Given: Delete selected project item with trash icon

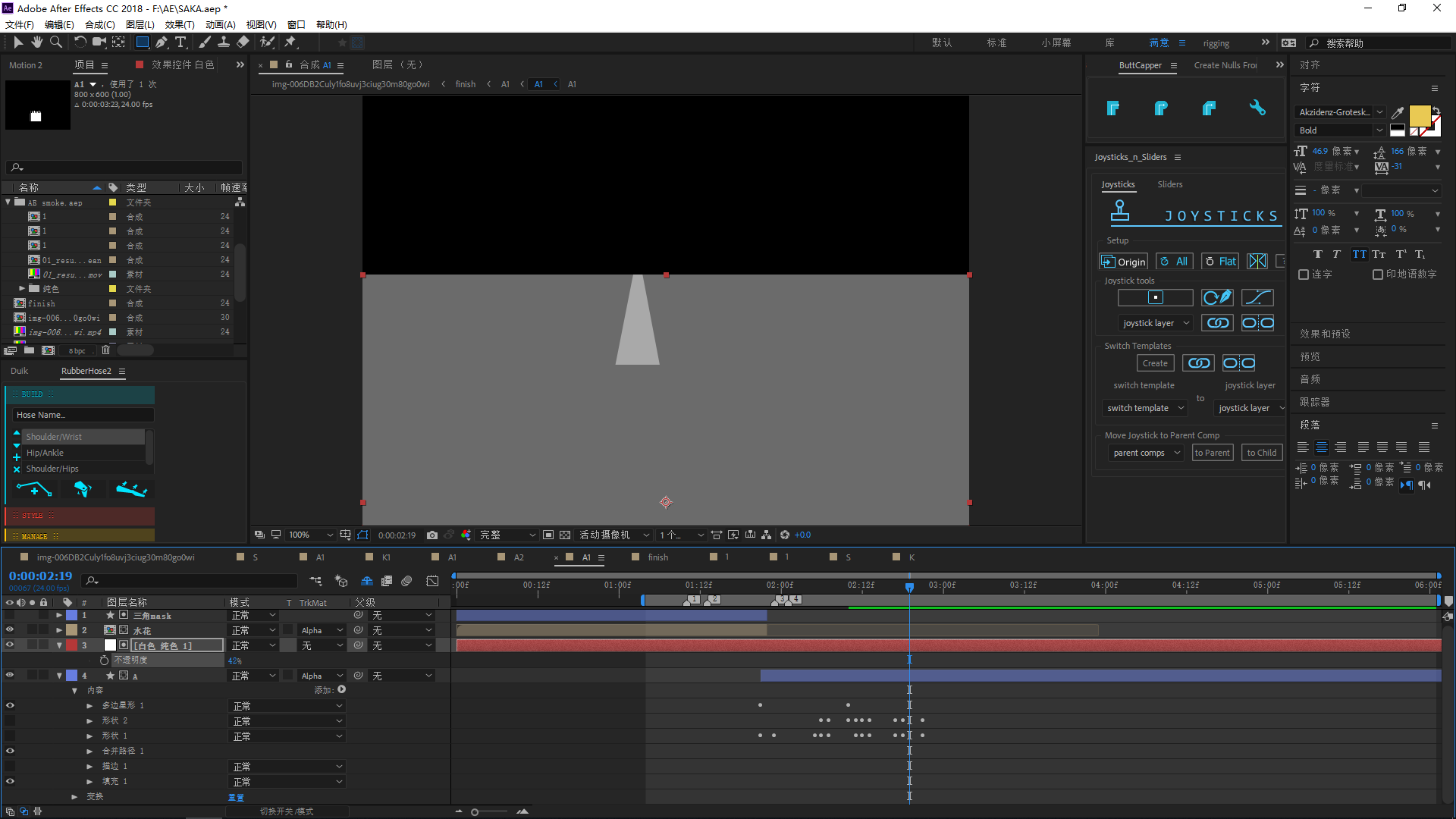Looking at the screenshot, I should (x=105, y=350).
